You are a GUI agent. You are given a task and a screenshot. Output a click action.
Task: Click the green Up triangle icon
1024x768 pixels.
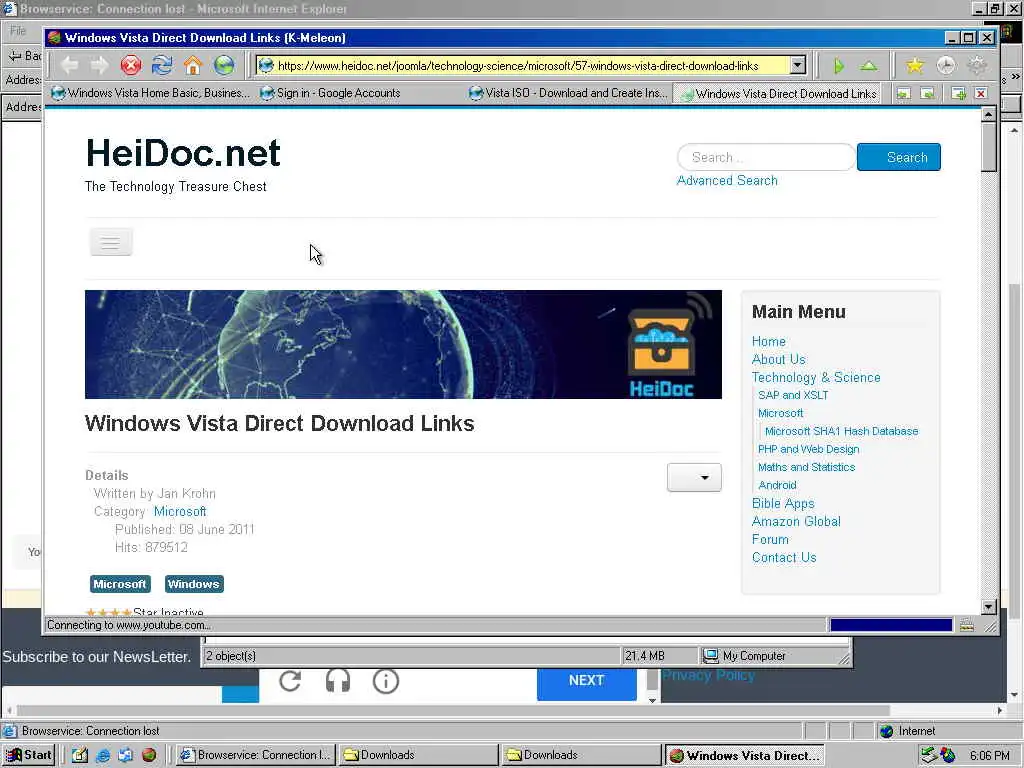click(x=869, y=66)
